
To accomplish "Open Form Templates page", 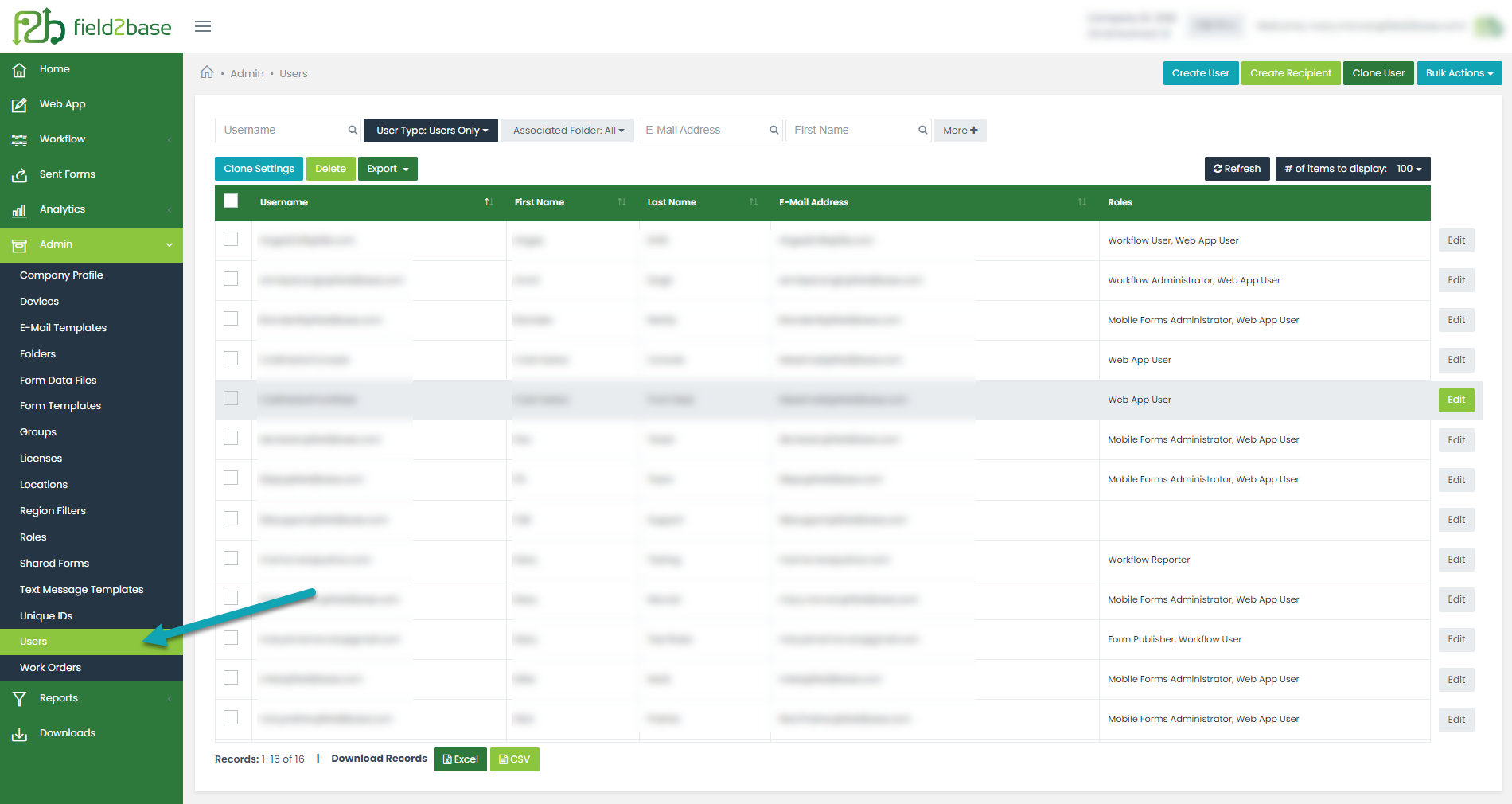I will coord(60,406).
